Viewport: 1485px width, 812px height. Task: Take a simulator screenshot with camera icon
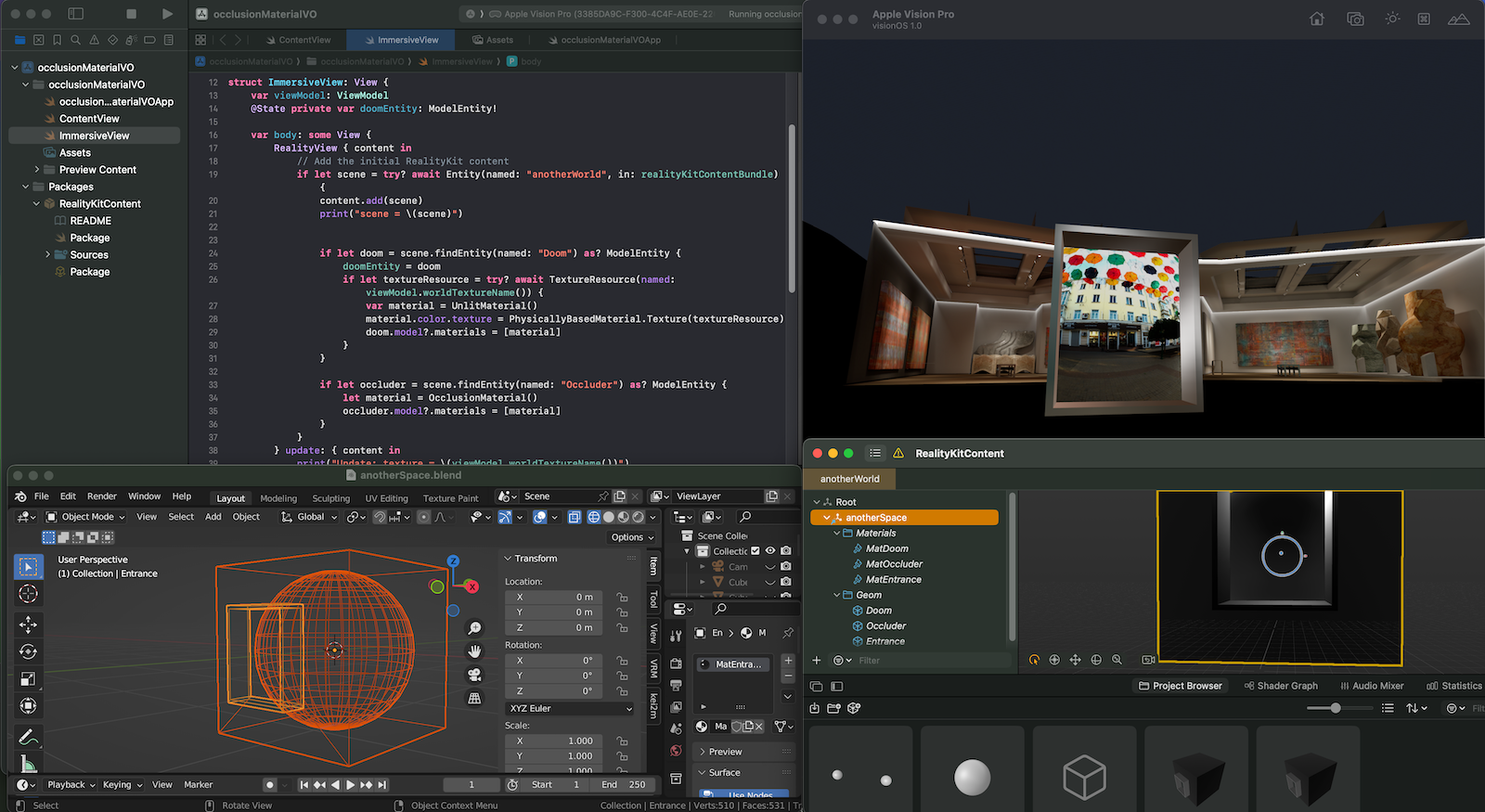click(x=1355, y=19)
